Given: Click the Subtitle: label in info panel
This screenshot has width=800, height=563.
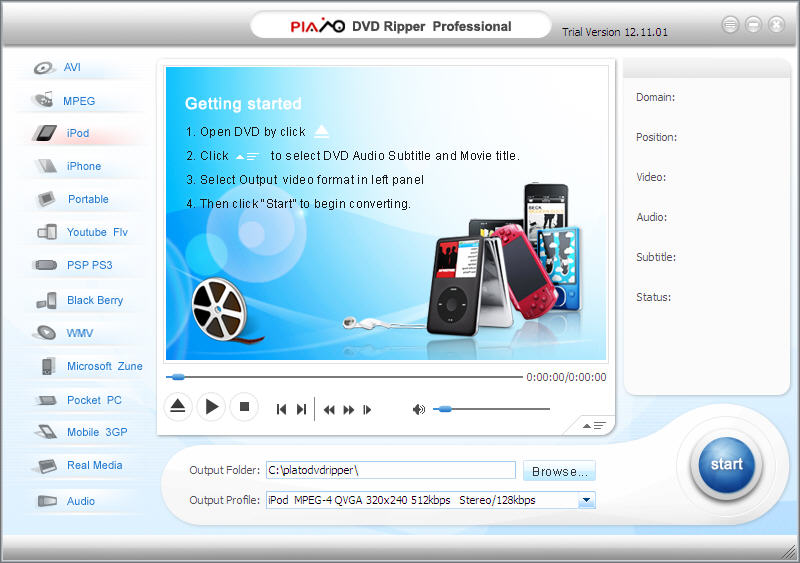Looking at the screenshot, I should [656, 257].
